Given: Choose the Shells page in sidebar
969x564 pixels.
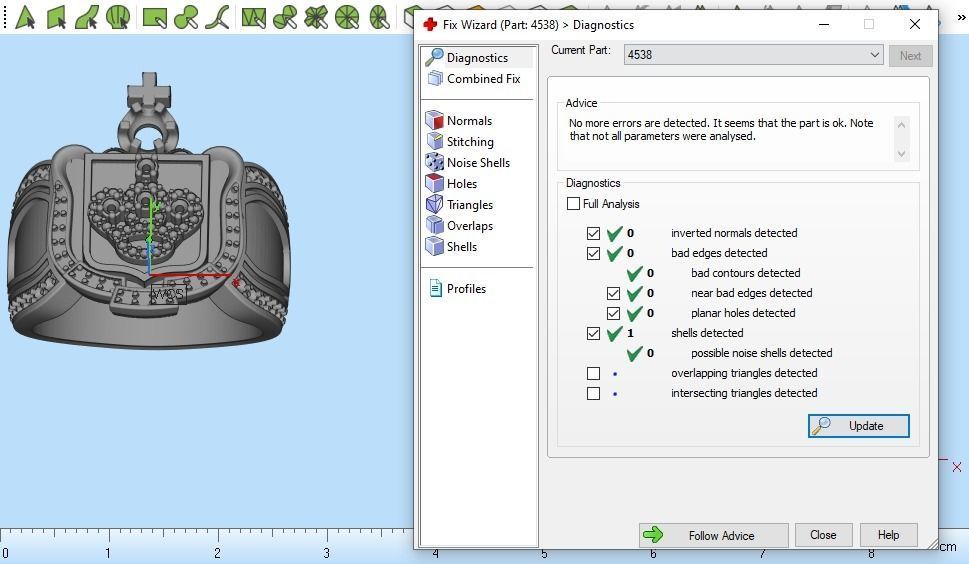Looking at the screenshot, I should point(451,246).
